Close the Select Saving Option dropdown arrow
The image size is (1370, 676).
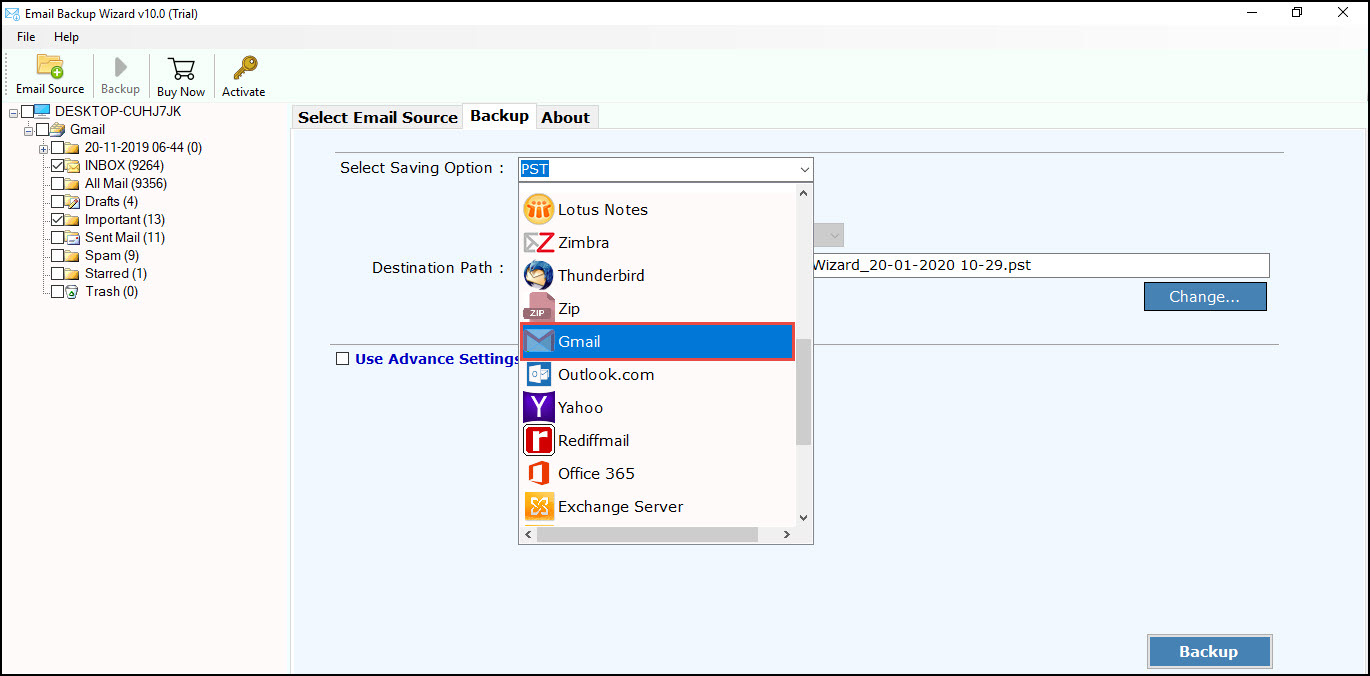[x=804, y=169]
